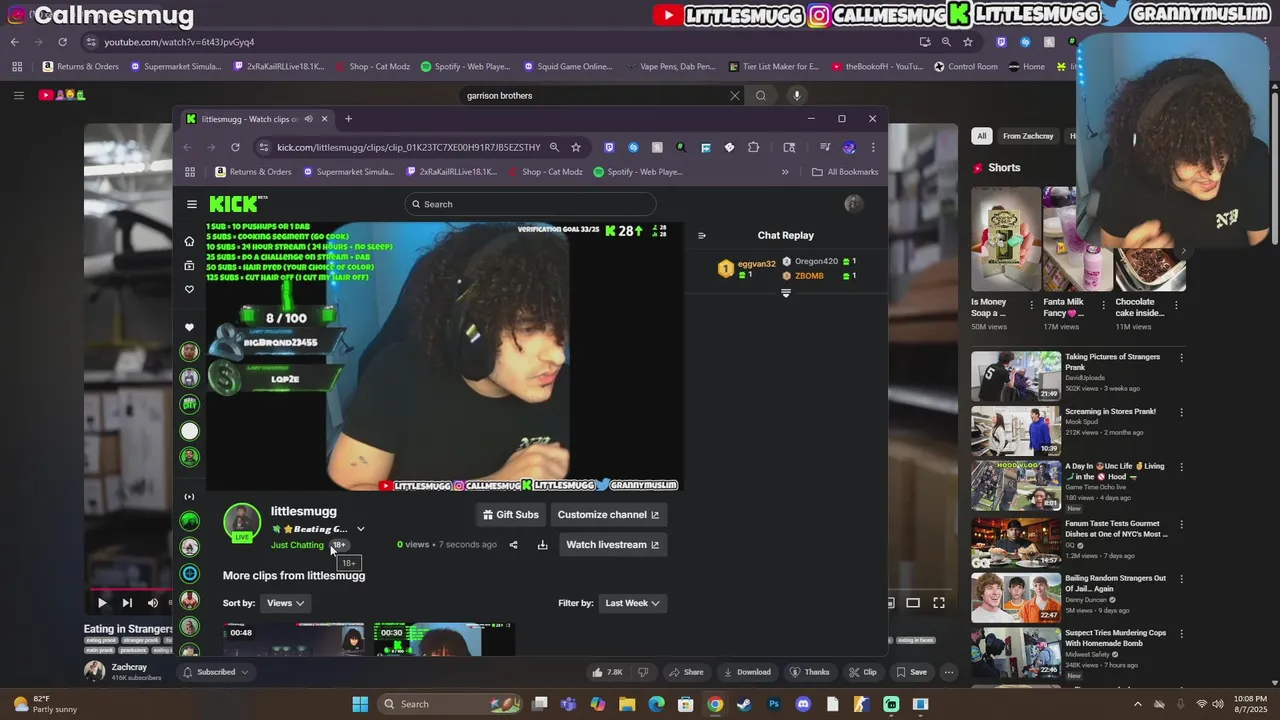Clear the 'garrison brothers' search text
Image resolution: width=1280 pixels, height=720 pixels.
pyautogui.click(x=735, y=96)
